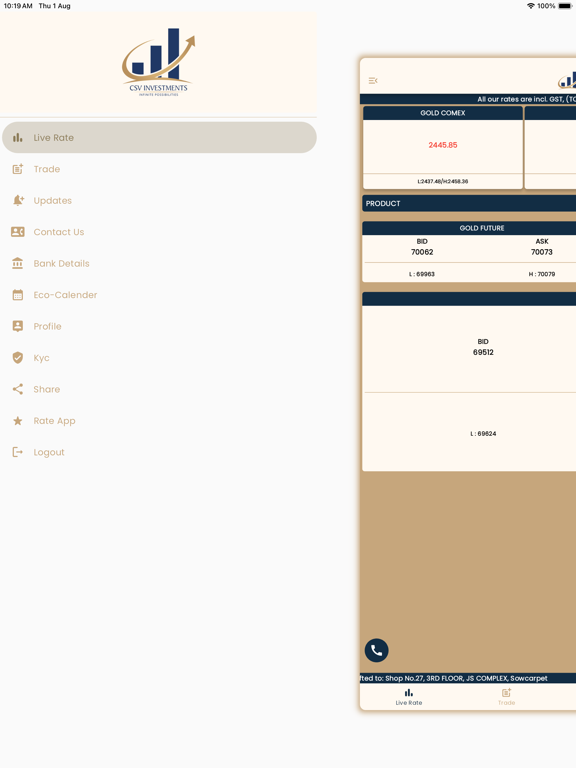Click the high value H : 70079

click(x=542, y=274)
